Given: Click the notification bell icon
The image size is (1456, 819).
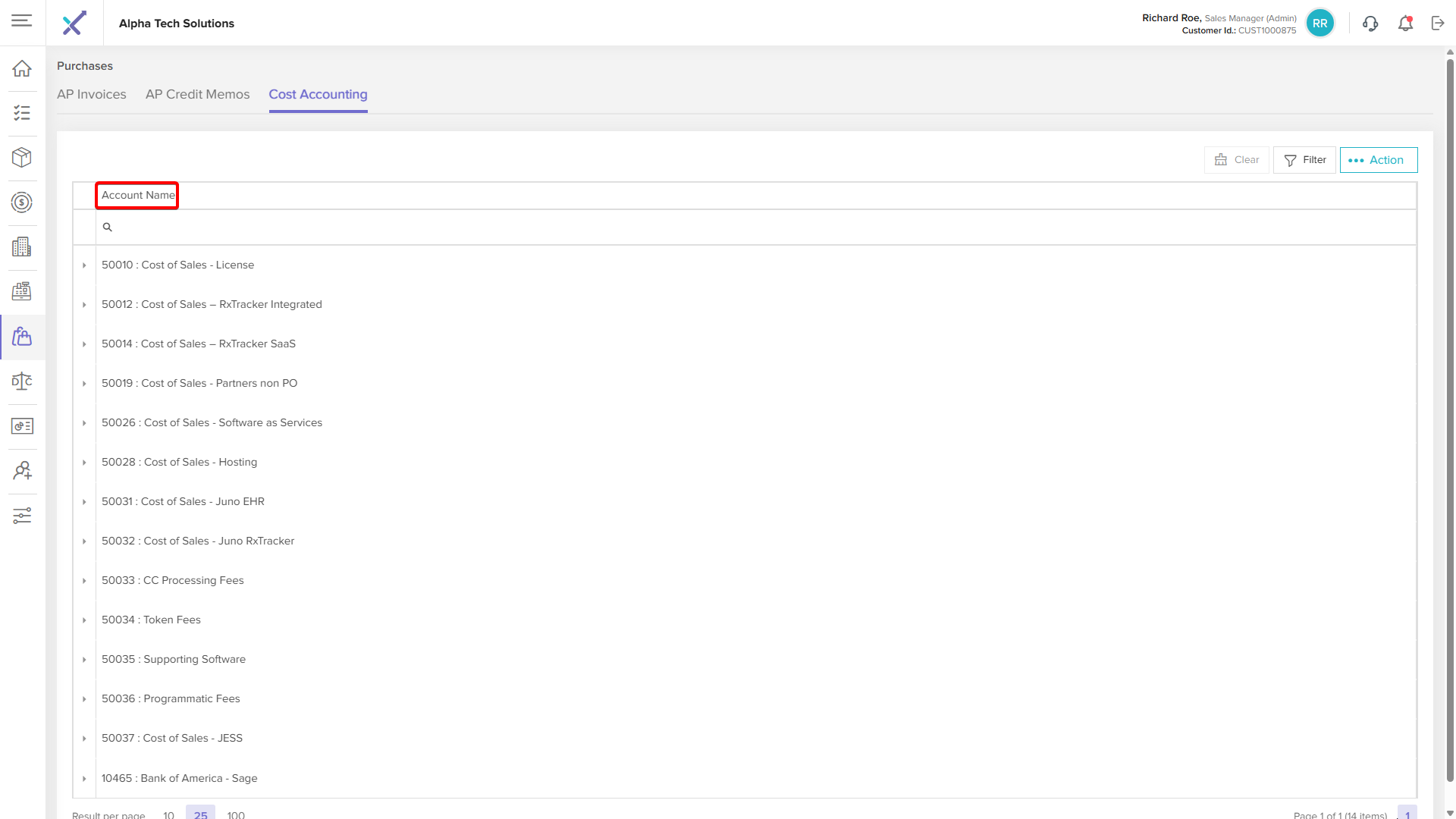Looking at the screenshot, I should (1405, 24).
